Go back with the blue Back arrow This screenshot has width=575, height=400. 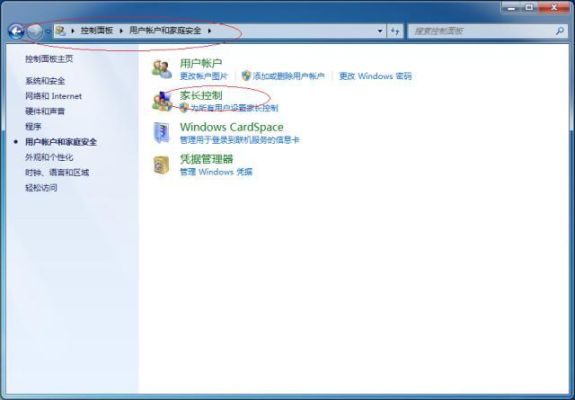click(16, 32)
